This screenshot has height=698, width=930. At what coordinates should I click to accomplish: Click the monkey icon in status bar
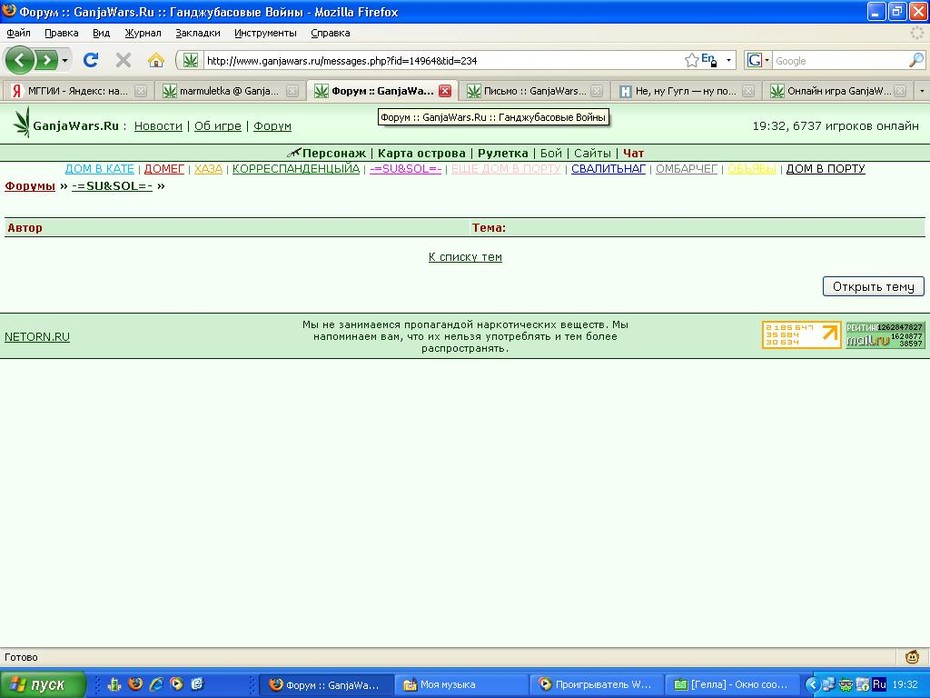click(x=912, y=657)
